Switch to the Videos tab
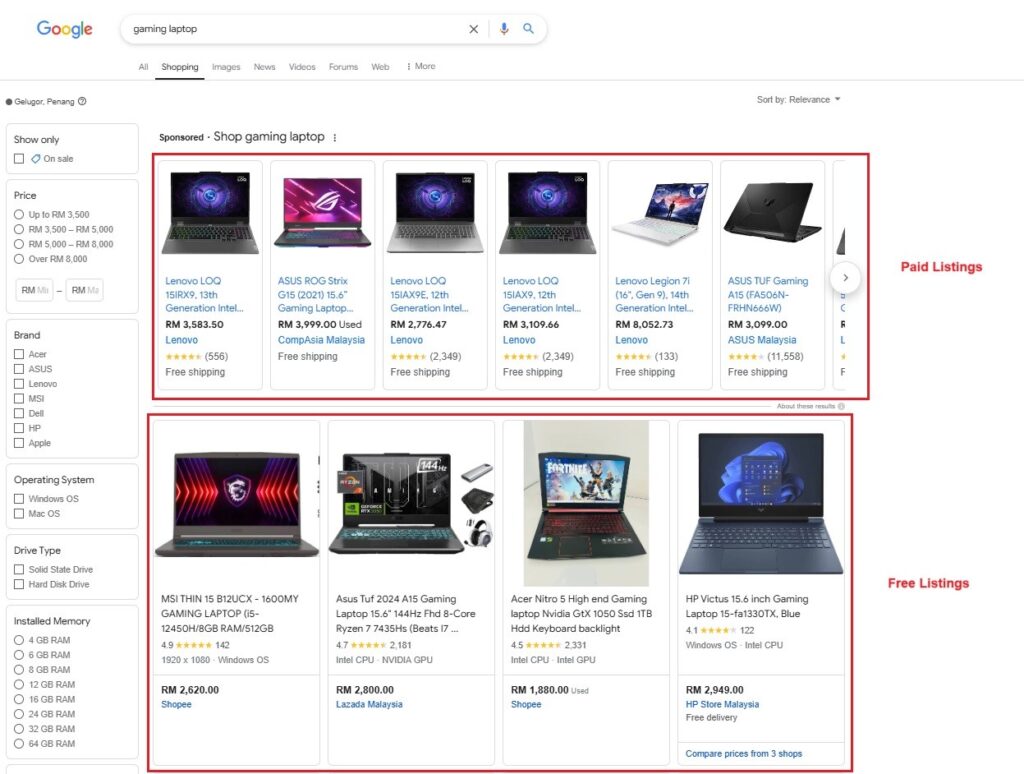 pos(302,66)
